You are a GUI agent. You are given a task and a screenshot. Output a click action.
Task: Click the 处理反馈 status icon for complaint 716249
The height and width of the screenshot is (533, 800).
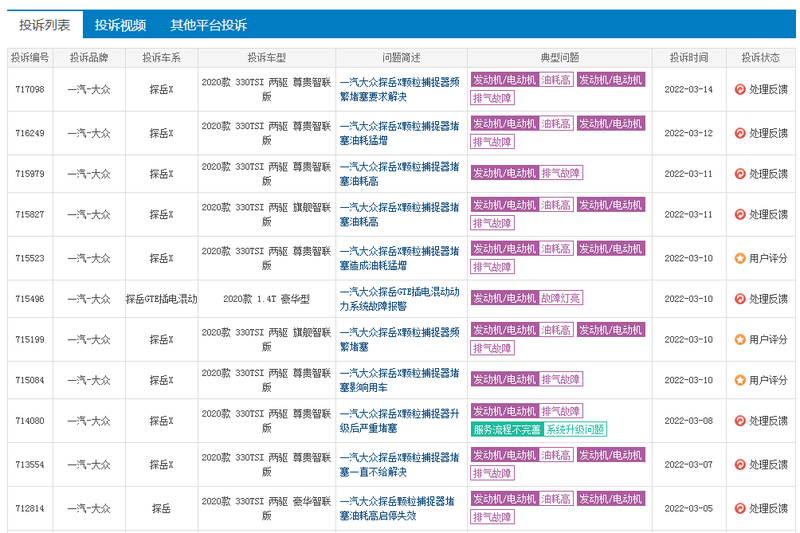pyautogui.click(x=740, y=133)
